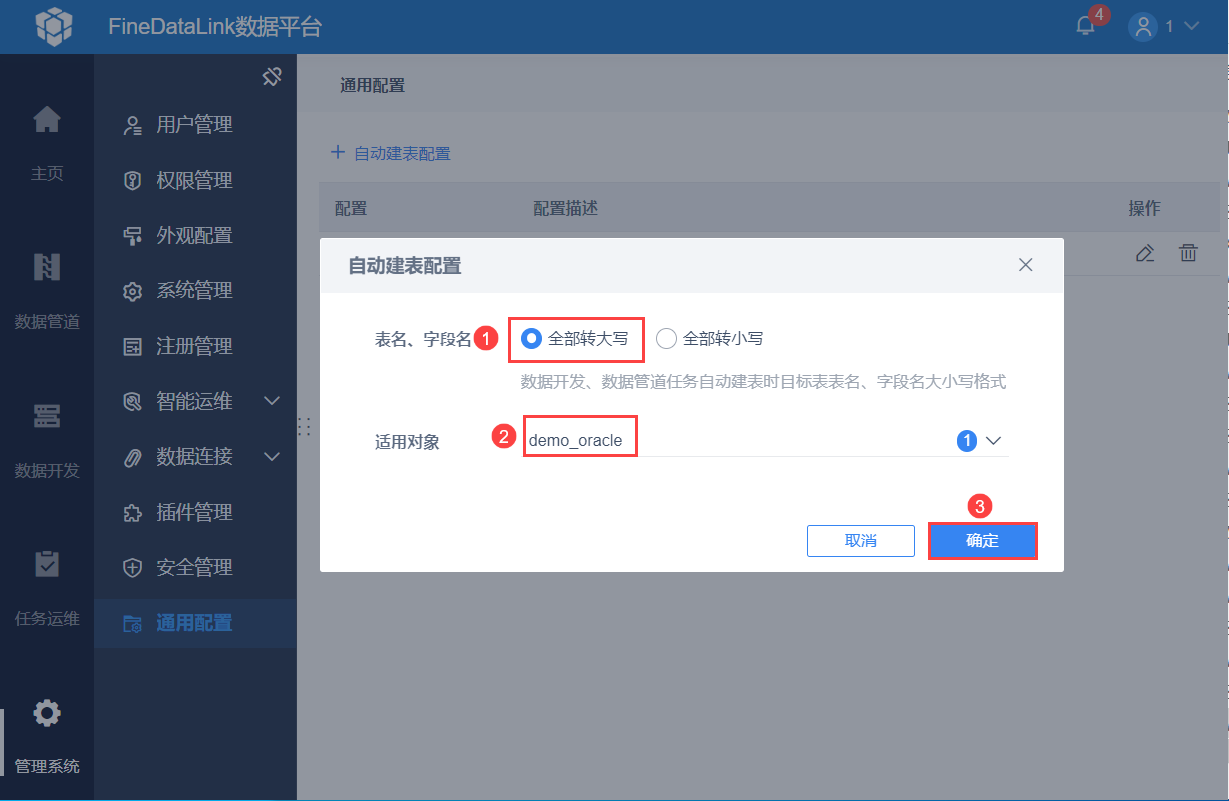Open the 通用配置 menu item

click(x=195, y=623)
